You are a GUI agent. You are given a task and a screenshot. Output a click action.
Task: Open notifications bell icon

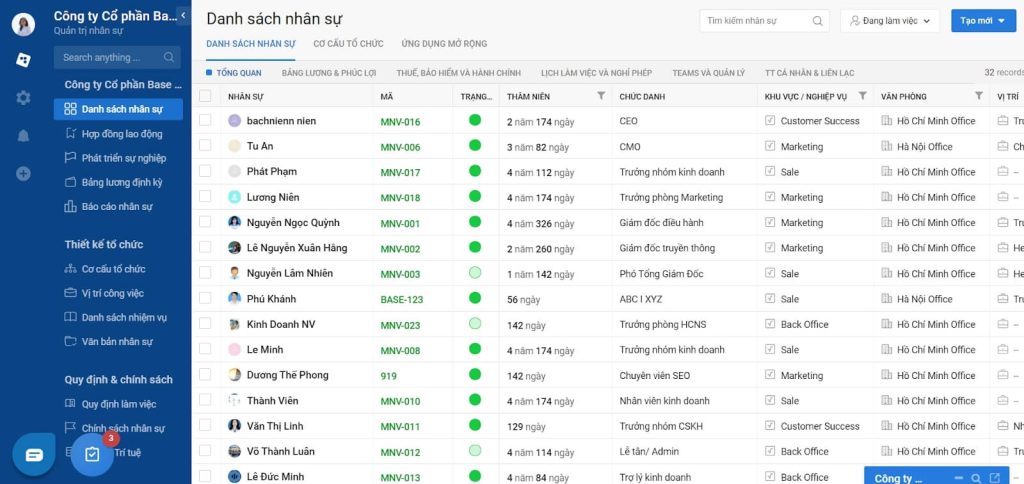tap(24, 136)
